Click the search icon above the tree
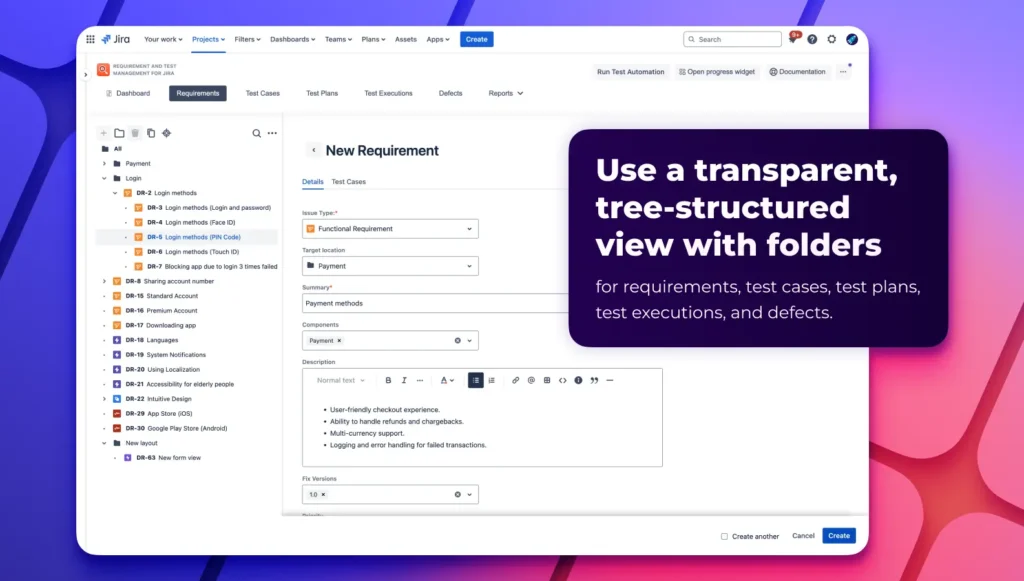1024x581 pixels. click(x=257, y=133)
